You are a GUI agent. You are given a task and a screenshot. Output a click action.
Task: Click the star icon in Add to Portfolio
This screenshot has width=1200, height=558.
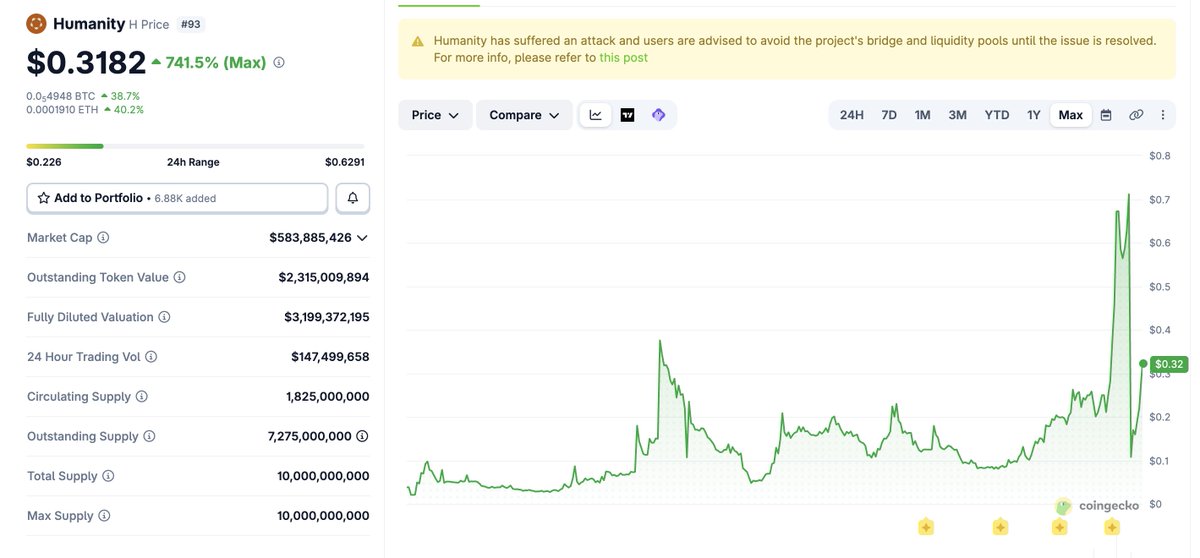point(43,198)
